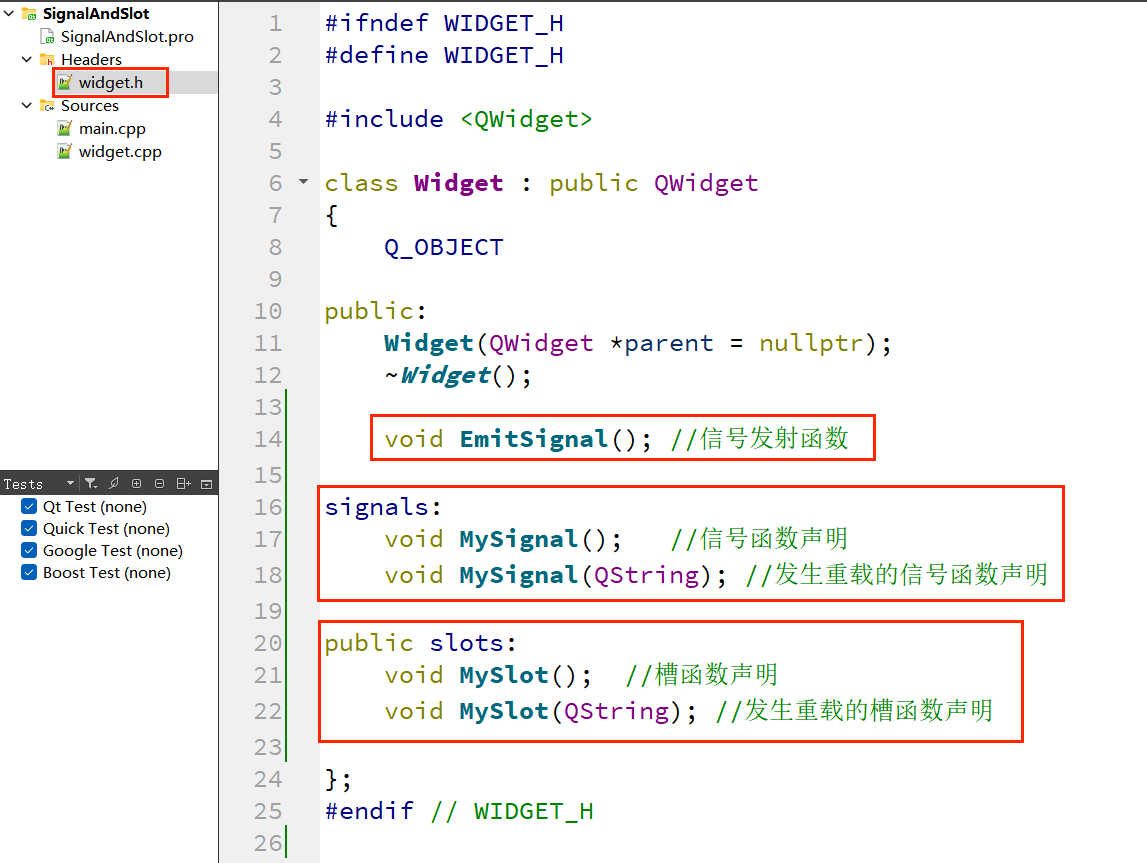The image size is (1147, 863).
Task: Click the 'signals:' keyword on line 16
Action: (383, 507)
